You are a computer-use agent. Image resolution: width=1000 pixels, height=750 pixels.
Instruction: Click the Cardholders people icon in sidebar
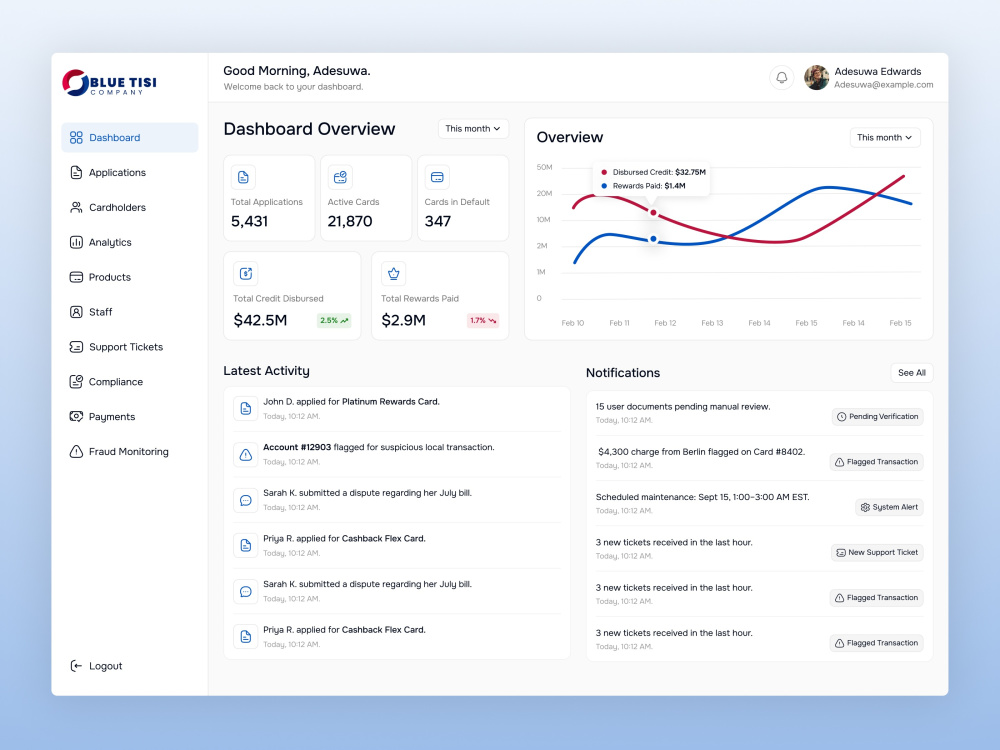pyautogui.click(x=76, y=207)
